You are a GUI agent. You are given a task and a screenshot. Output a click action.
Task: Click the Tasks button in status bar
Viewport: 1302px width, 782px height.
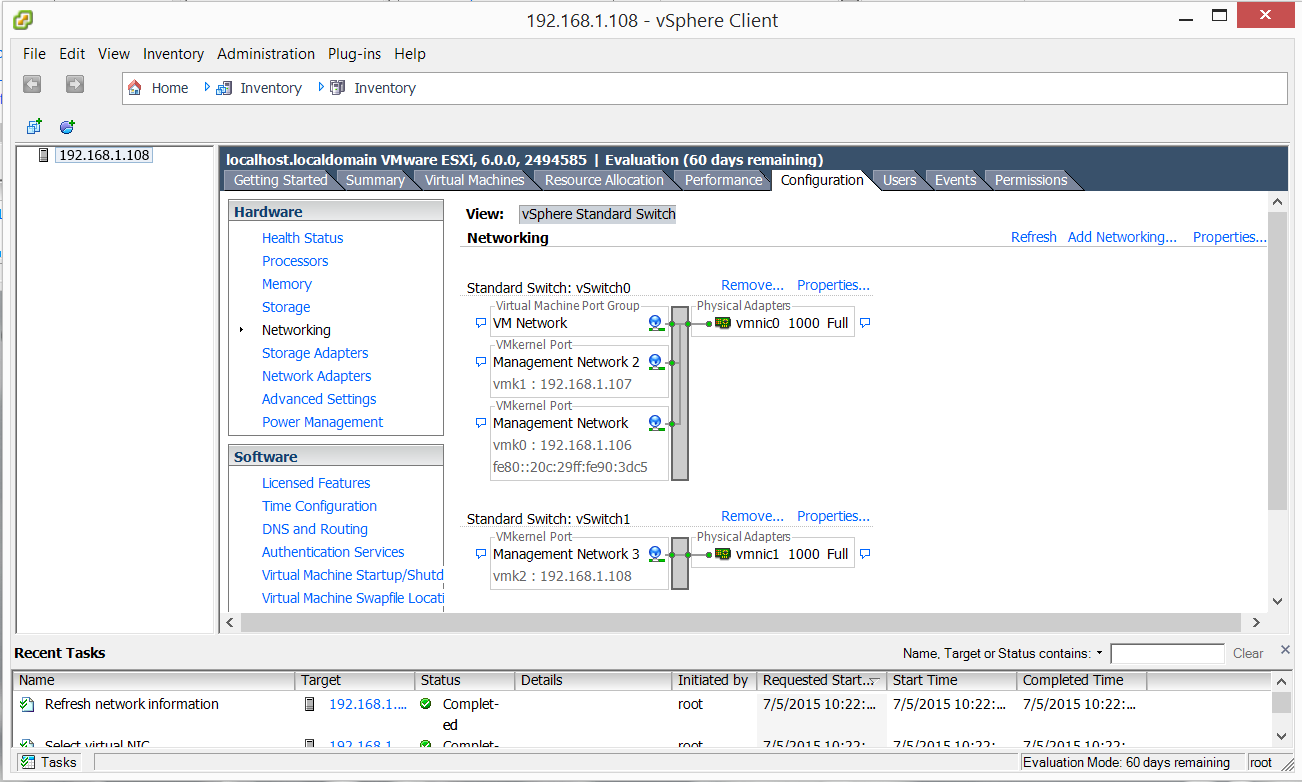click(49, 762)
